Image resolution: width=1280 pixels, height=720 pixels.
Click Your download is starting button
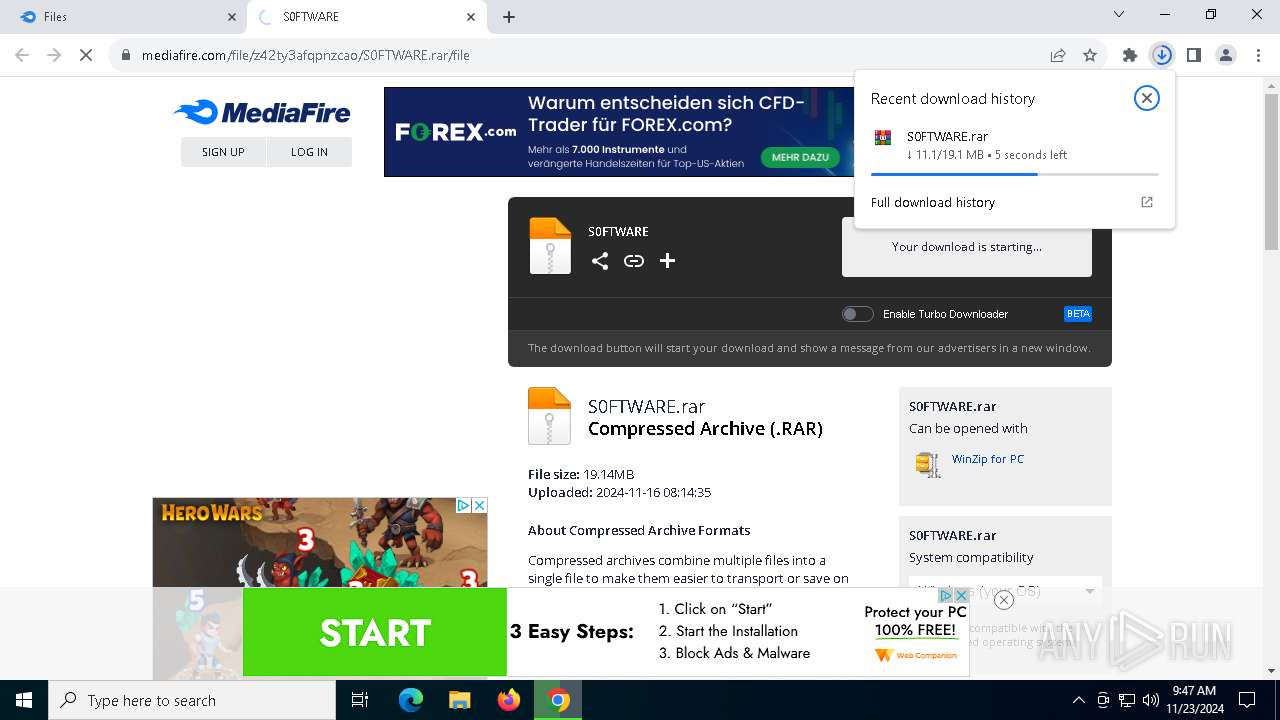(967, 247)
